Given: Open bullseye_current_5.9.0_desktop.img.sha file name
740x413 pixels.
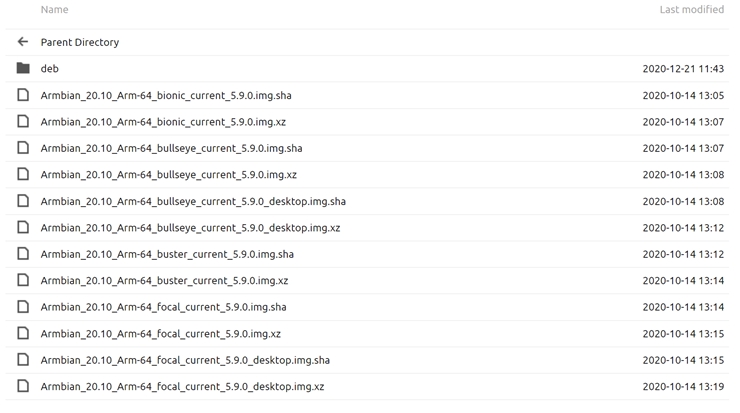Looking at the screenshot, I should [193, 202].
